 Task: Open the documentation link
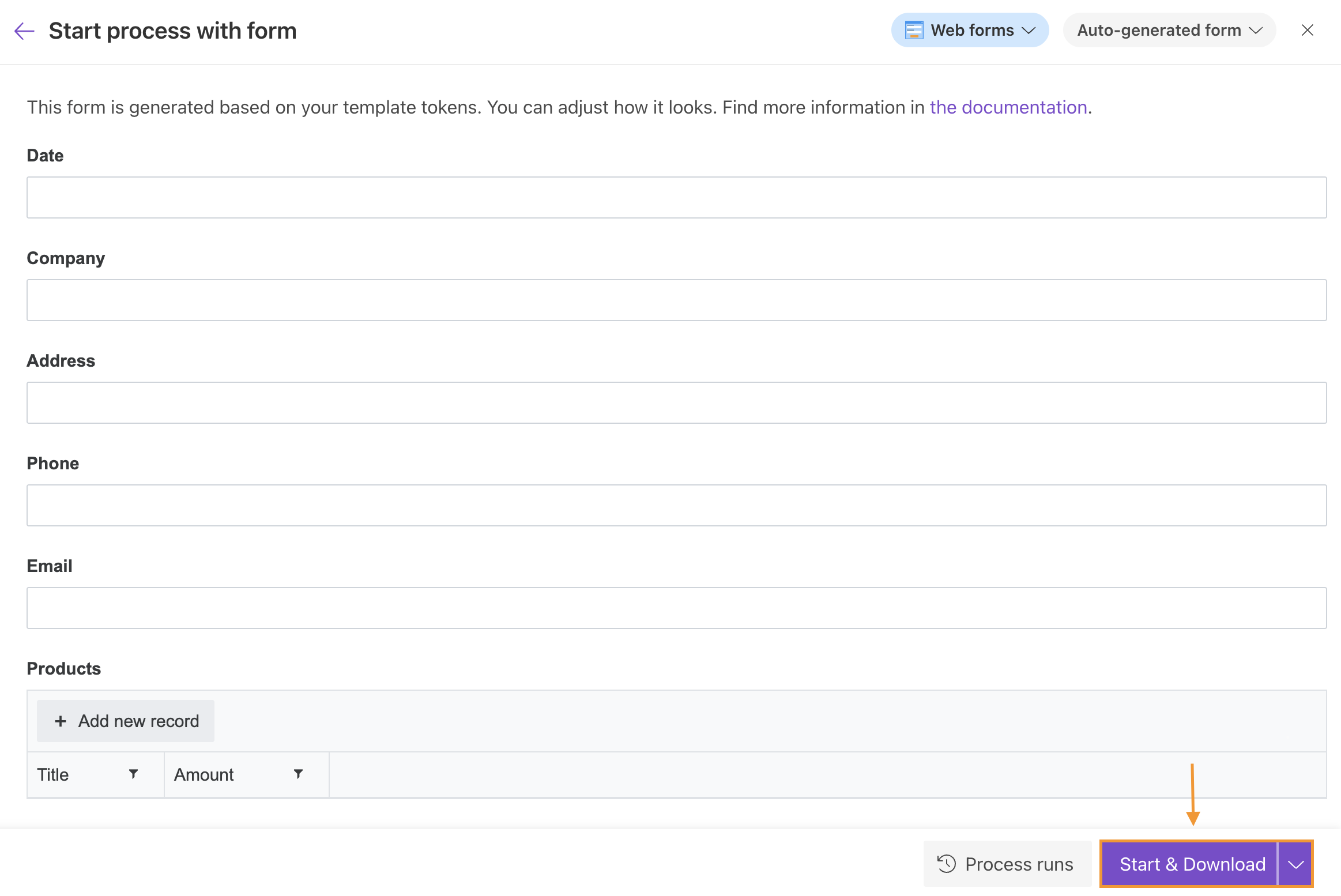1008,107
